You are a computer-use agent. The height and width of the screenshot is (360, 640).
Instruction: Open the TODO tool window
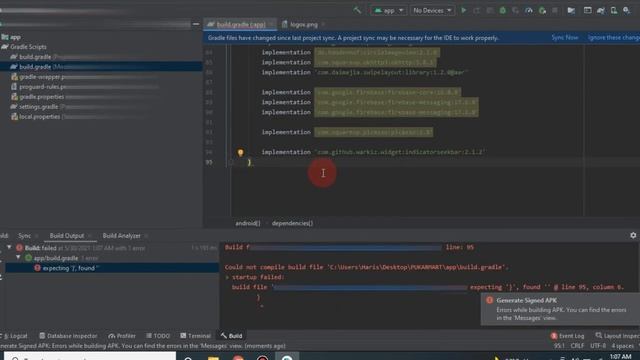pos(158,336)
